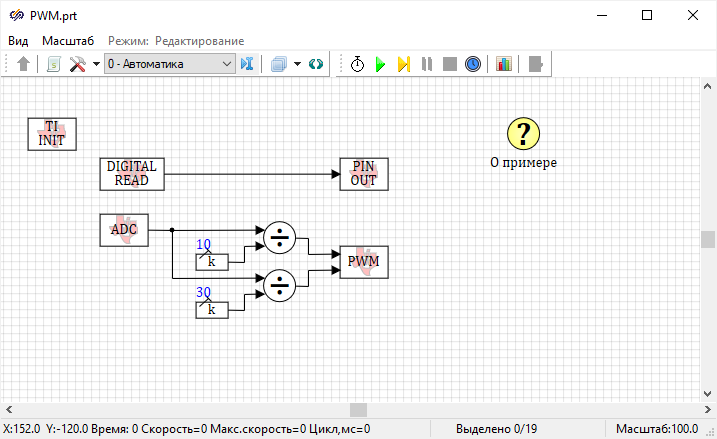Click the icon right of layer combo box
The image size is (717, 439).
tap(247, 64)
